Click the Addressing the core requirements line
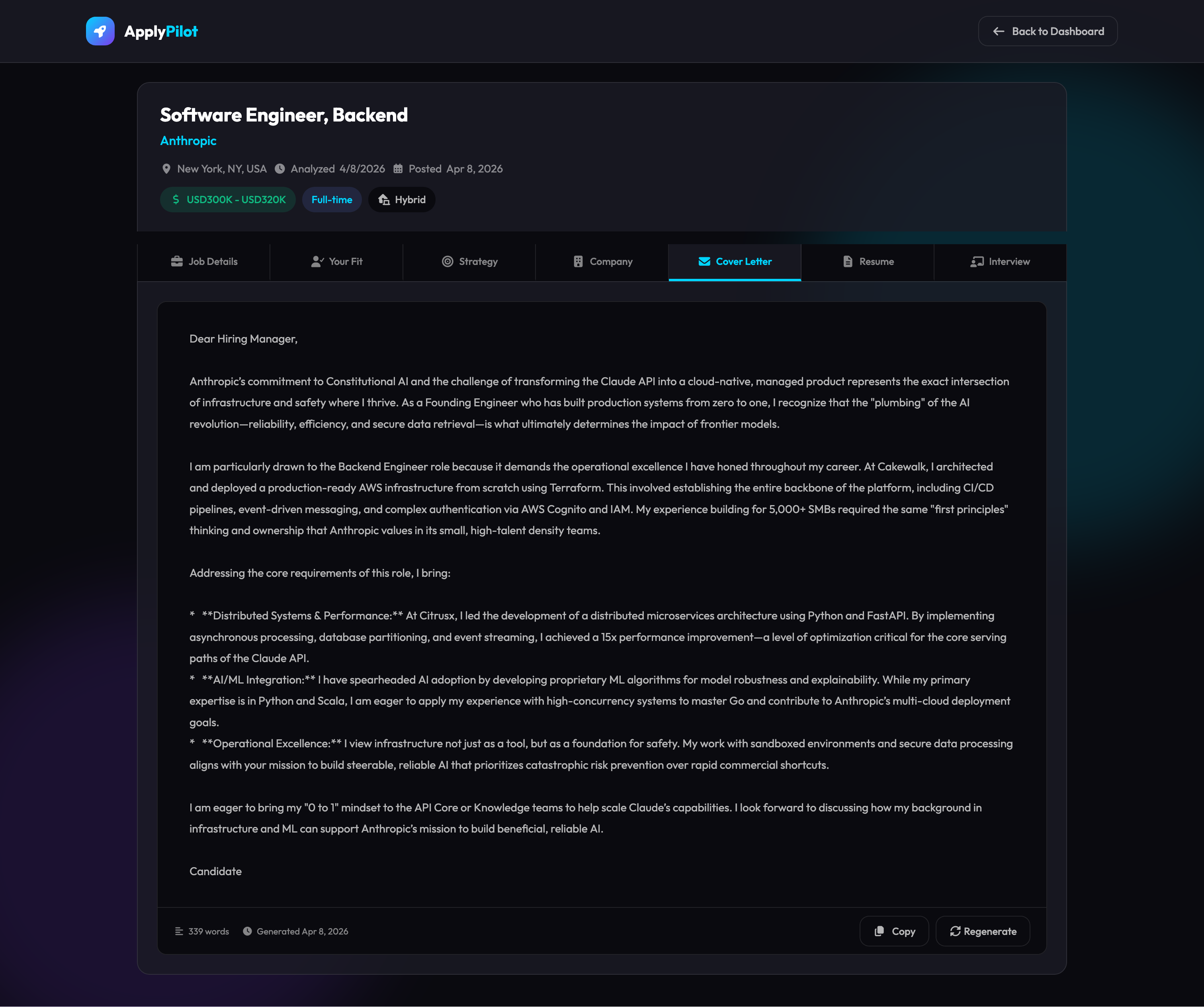The width and height of the screenshot is (1204, 1007). (x=320, y=574)
